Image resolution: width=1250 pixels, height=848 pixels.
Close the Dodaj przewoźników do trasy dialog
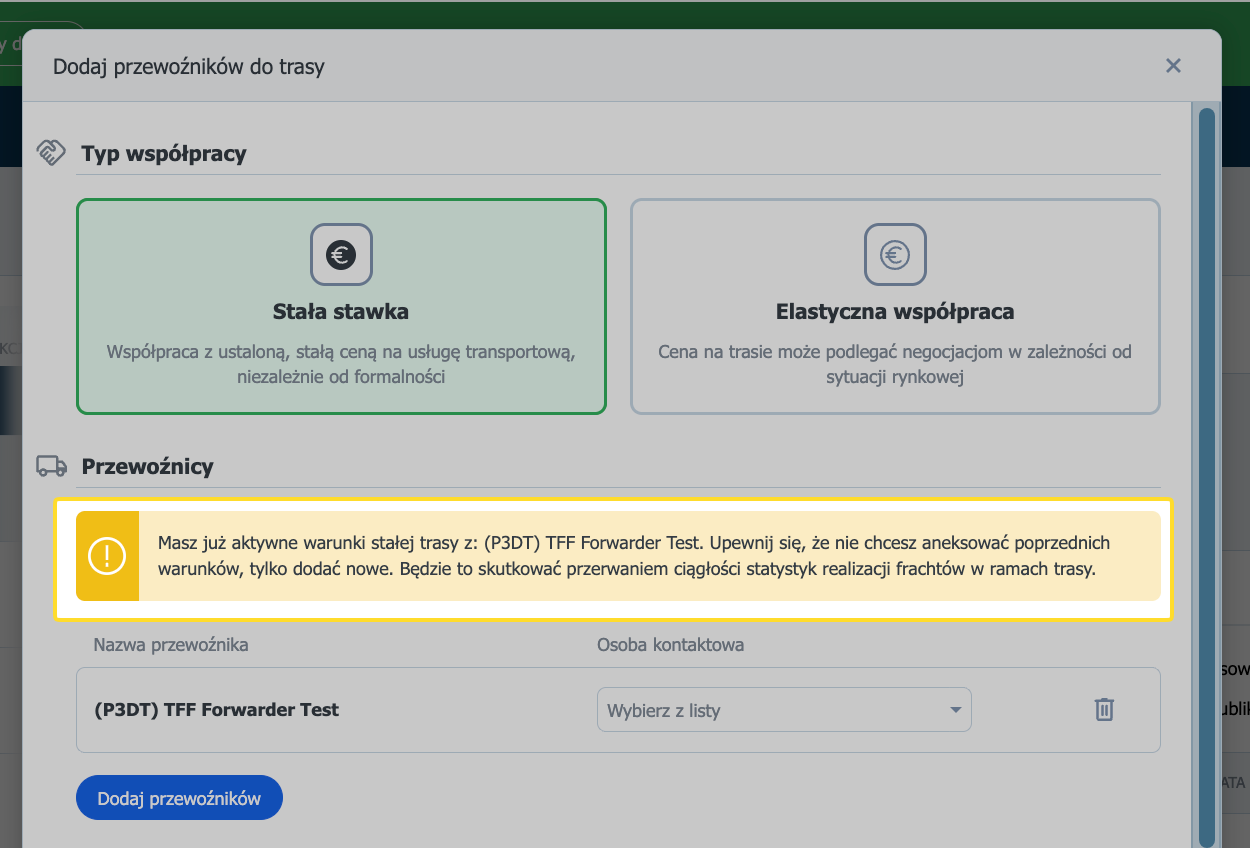pyautogui.click(x=1173, y=66)
